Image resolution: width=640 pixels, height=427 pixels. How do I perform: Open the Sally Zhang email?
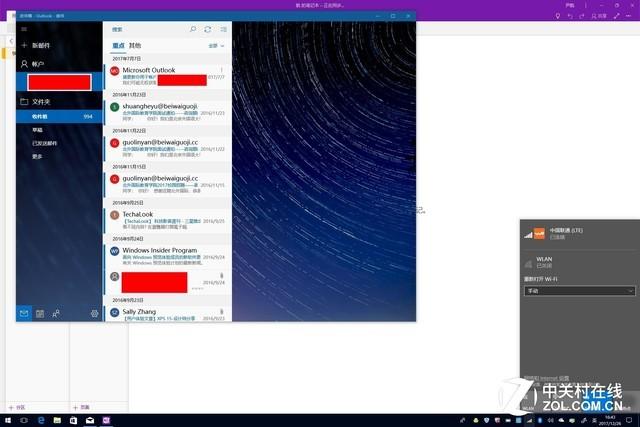point(168,314)
